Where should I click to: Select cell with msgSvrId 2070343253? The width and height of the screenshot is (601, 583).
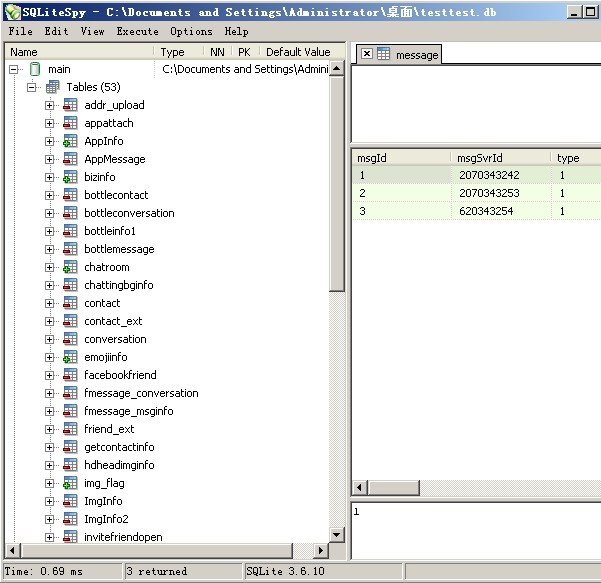[x=501, y=193]
